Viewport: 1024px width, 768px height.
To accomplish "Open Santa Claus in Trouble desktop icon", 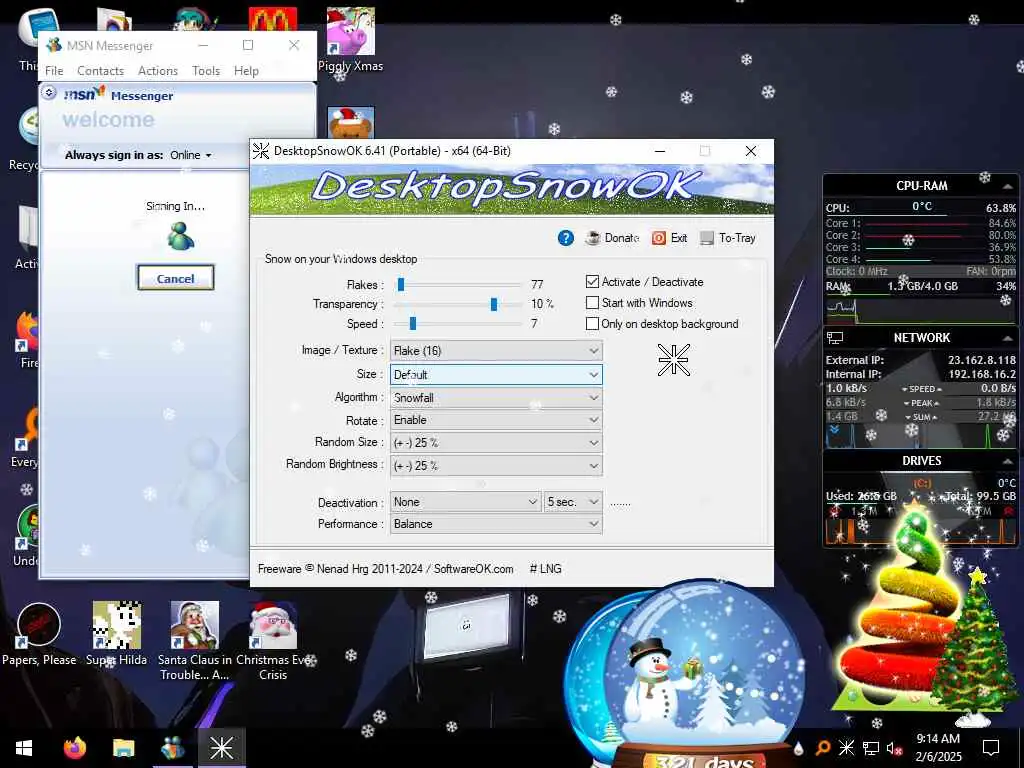I will pyautogui.click(x=195, y=640).
